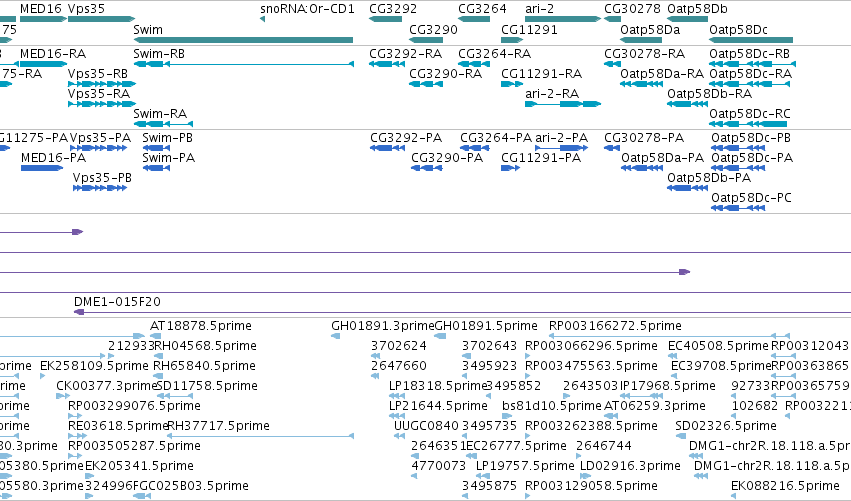Viewport: 851px width, 501px height.
Task: Click the Oatp58Db gene label
Action: coord(697,9)
